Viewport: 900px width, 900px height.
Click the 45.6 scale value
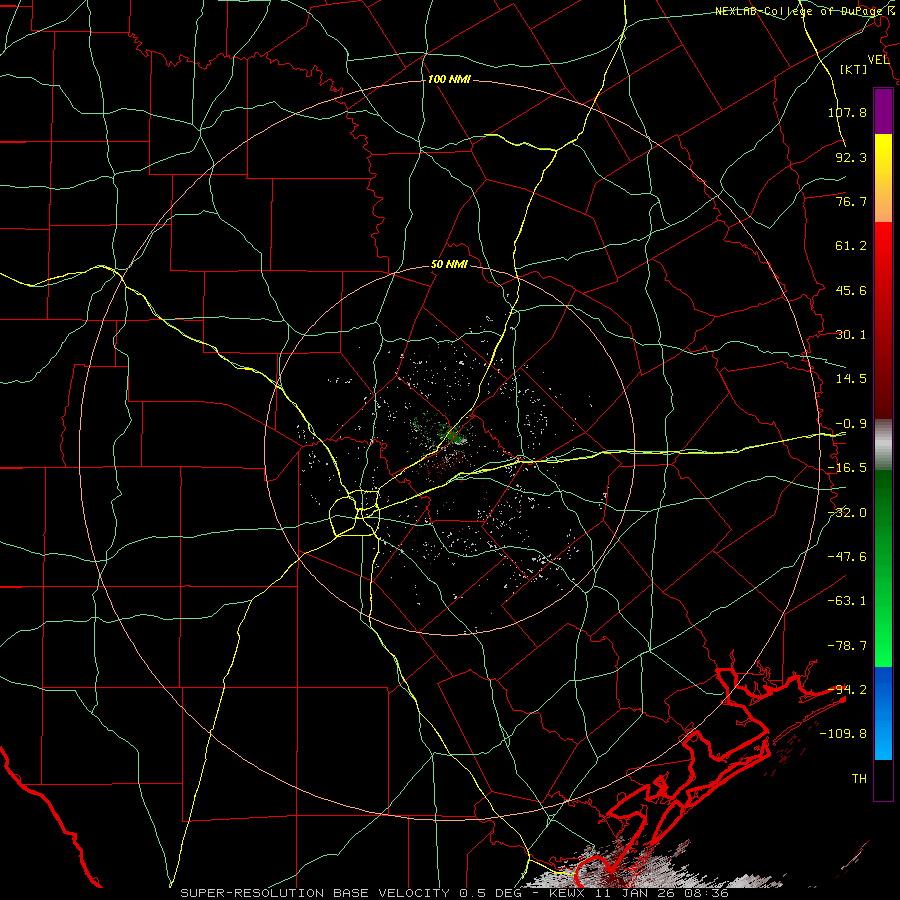click(851, 290)
